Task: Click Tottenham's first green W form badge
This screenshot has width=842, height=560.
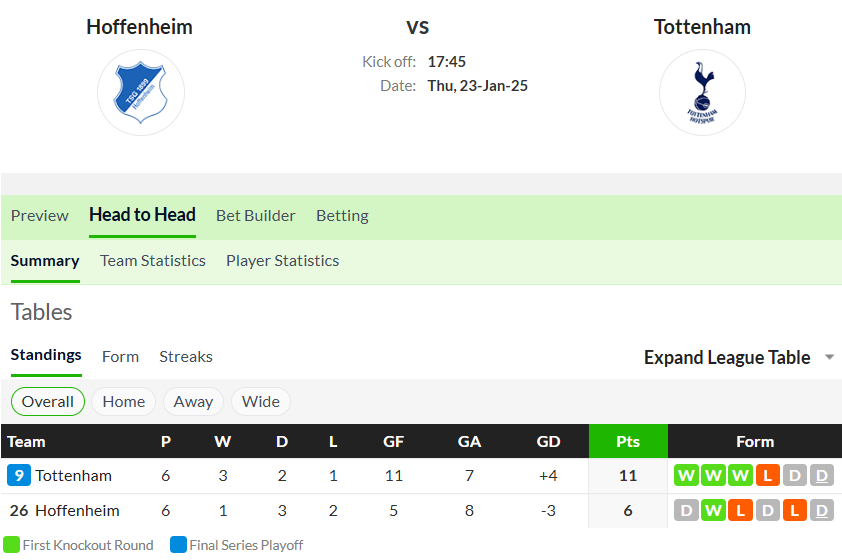Action: point(686,475)
